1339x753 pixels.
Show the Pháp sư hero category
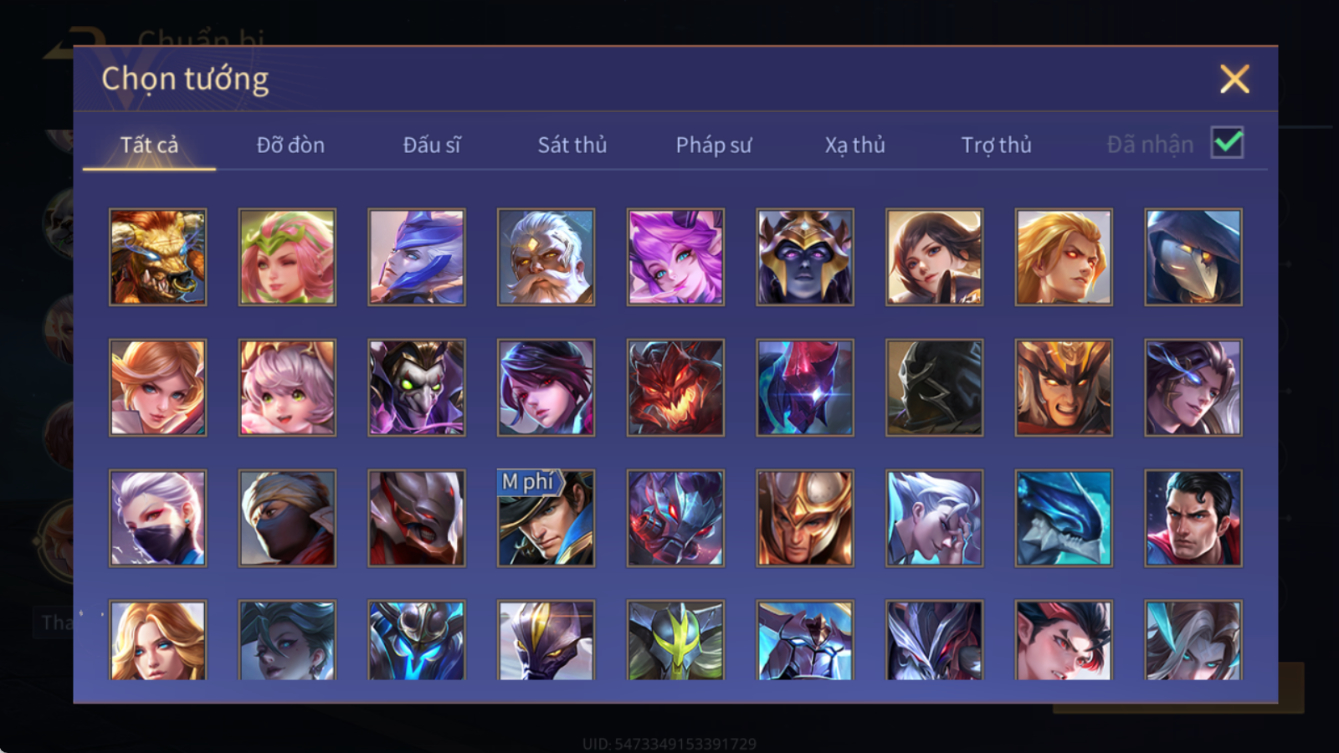point(713,145)
